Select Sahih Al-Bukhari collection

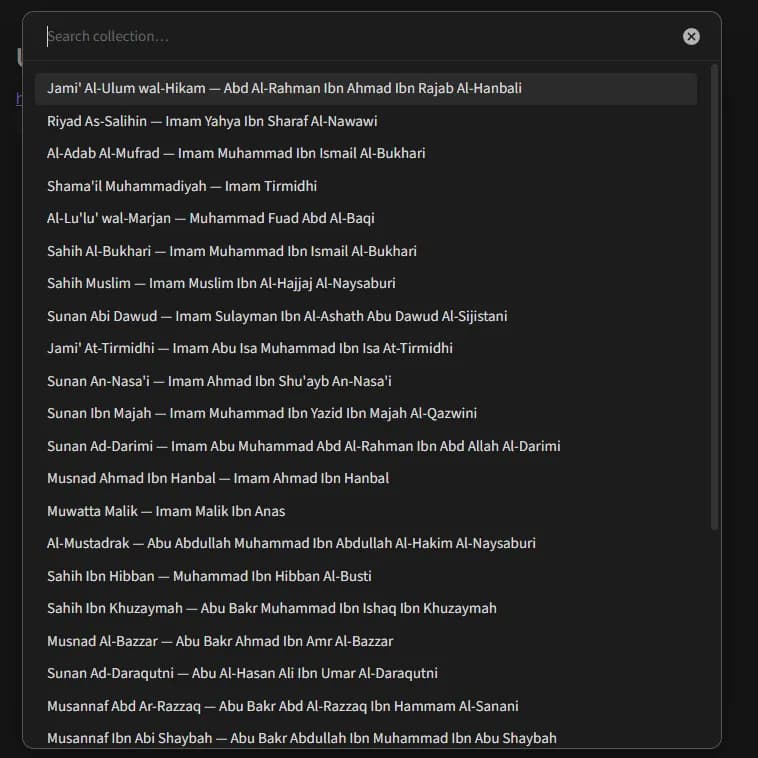click(x=366, y=251)
